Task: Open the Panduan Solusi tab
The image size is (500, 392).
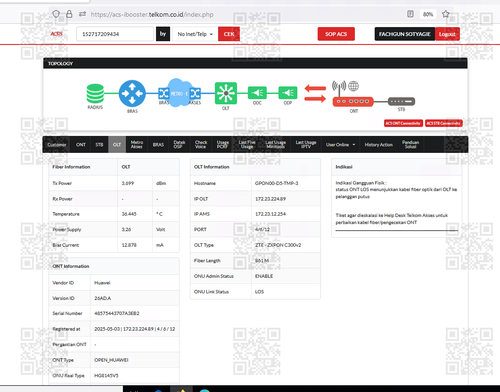Action: point(410,144)
